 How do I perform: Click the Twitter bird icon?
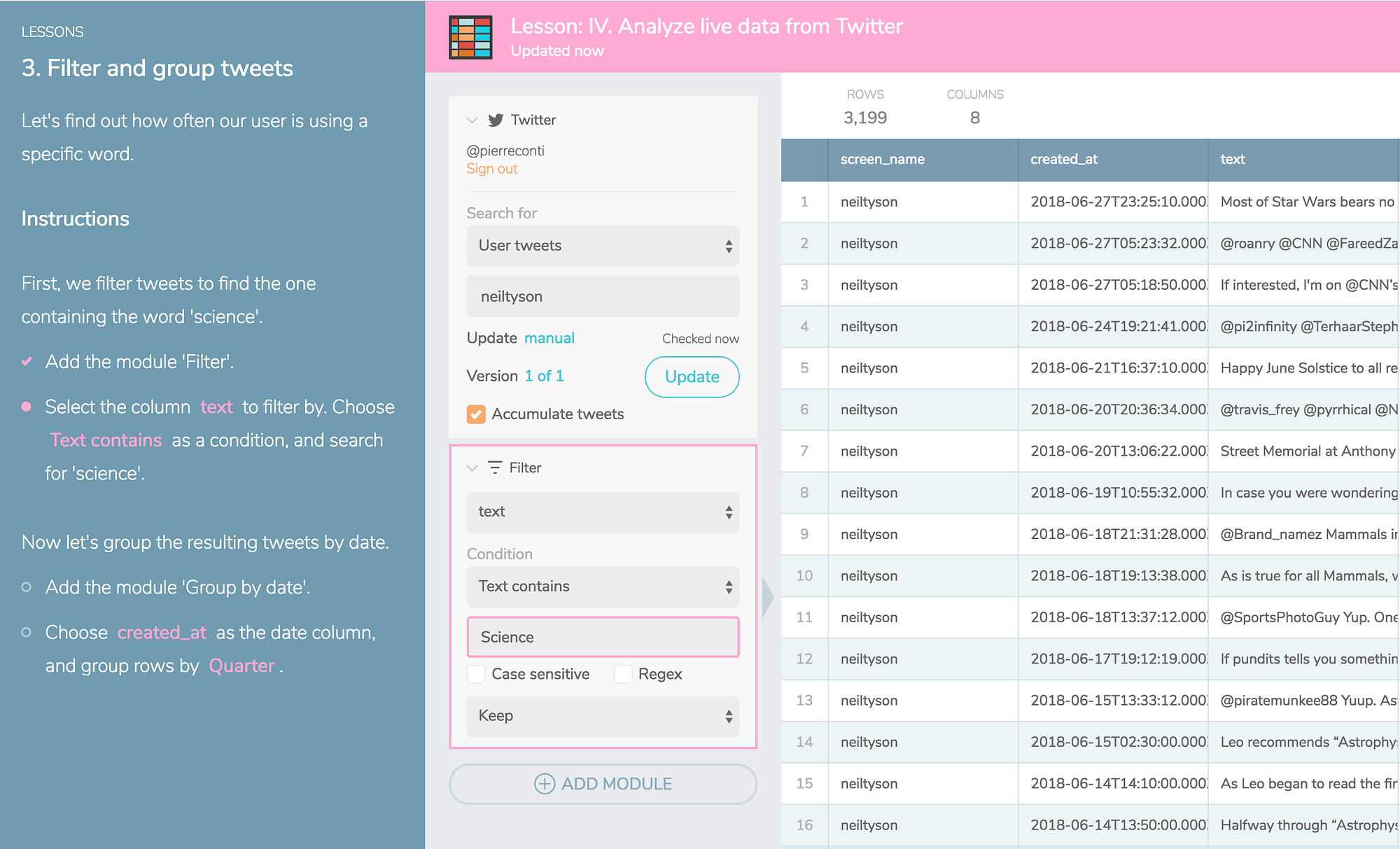pyautogui.click(x=496, y=120)
